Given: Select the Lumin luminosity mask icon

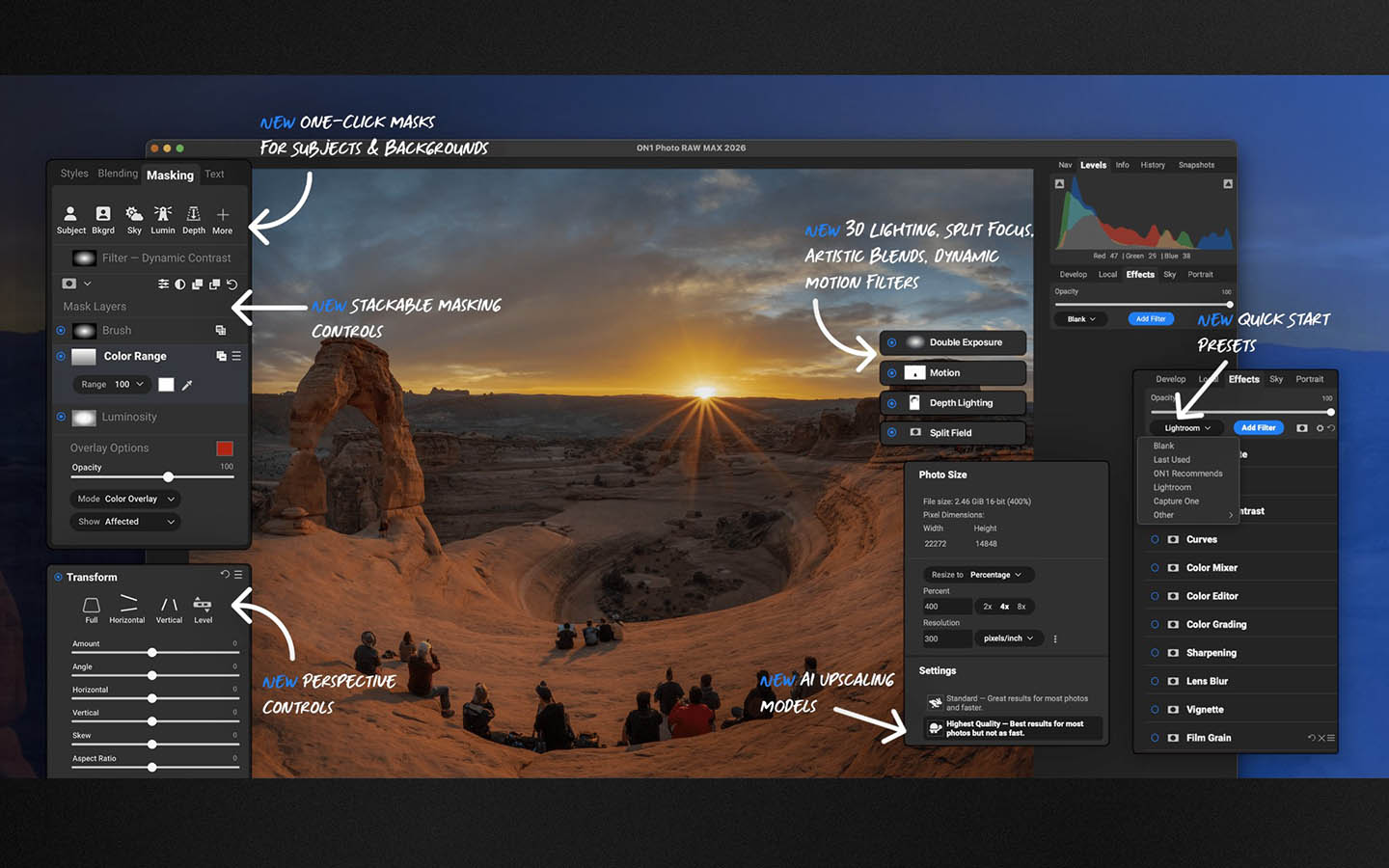Looking at the screenshot, I should (163, 219).
